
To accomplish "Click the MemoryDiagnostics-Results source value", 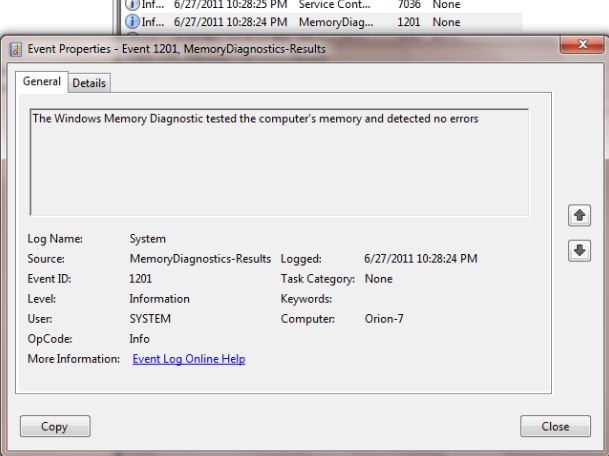I will [x=200, y=259].
